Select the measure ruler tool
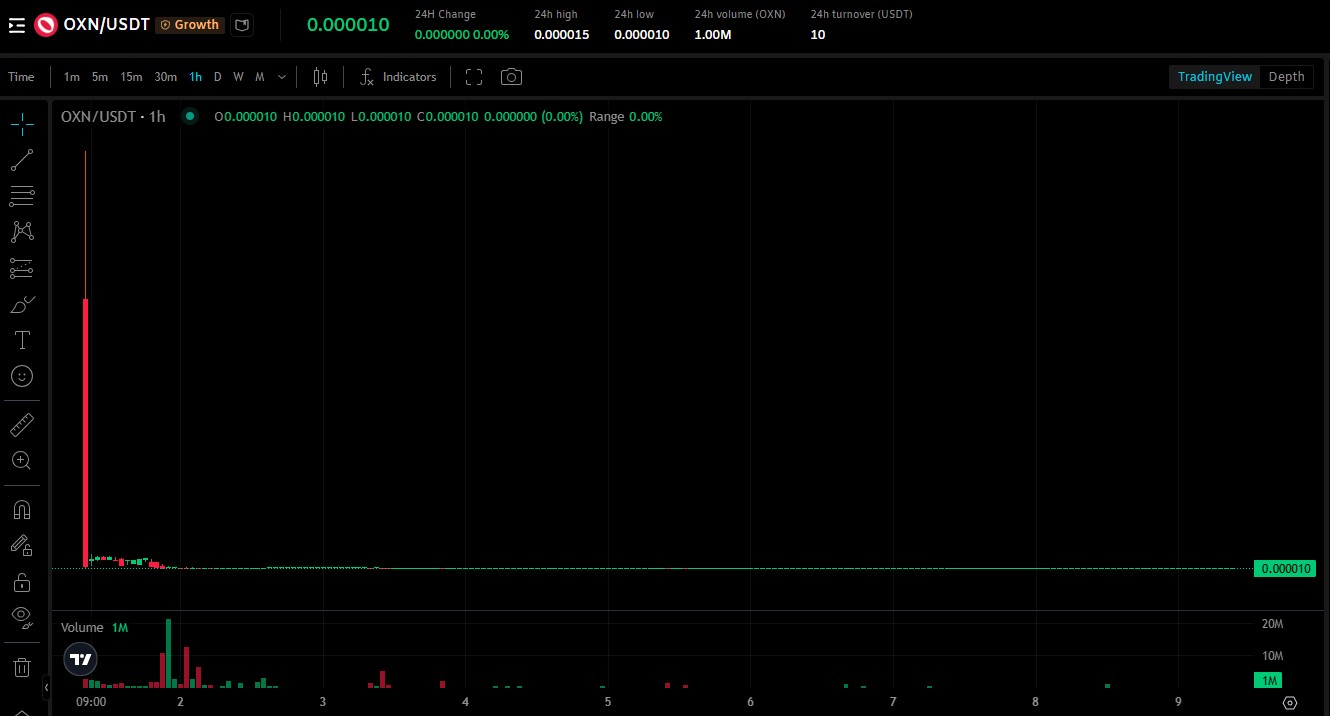The width and height of the screenshot is (1330, 716). tap(22, 424)
